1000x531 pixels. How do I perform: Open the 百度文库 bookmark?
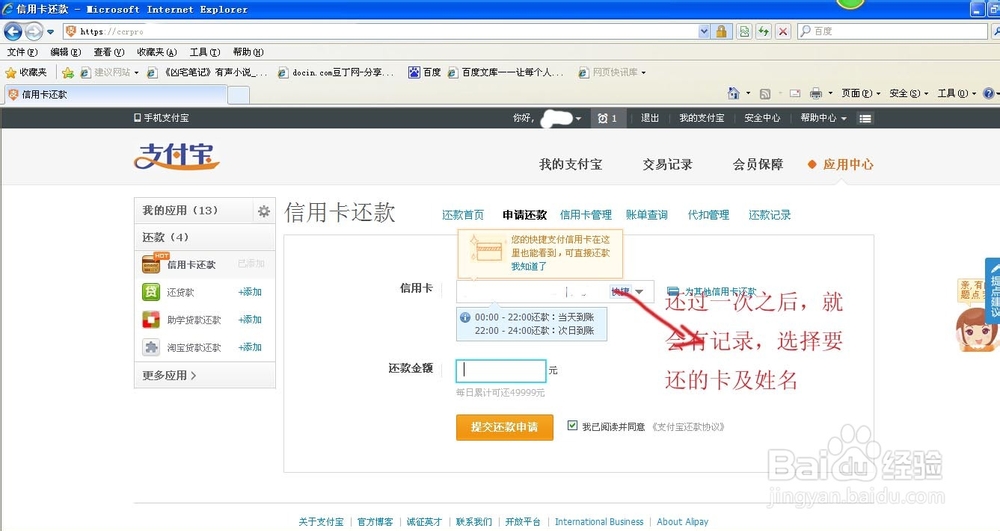505,73
